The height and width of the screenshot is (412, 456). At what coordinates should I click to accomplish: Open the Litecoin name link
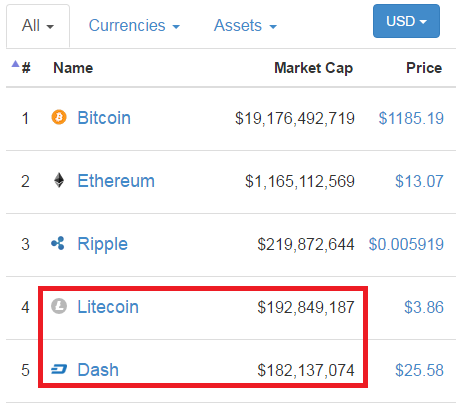(x=108, y=307)
